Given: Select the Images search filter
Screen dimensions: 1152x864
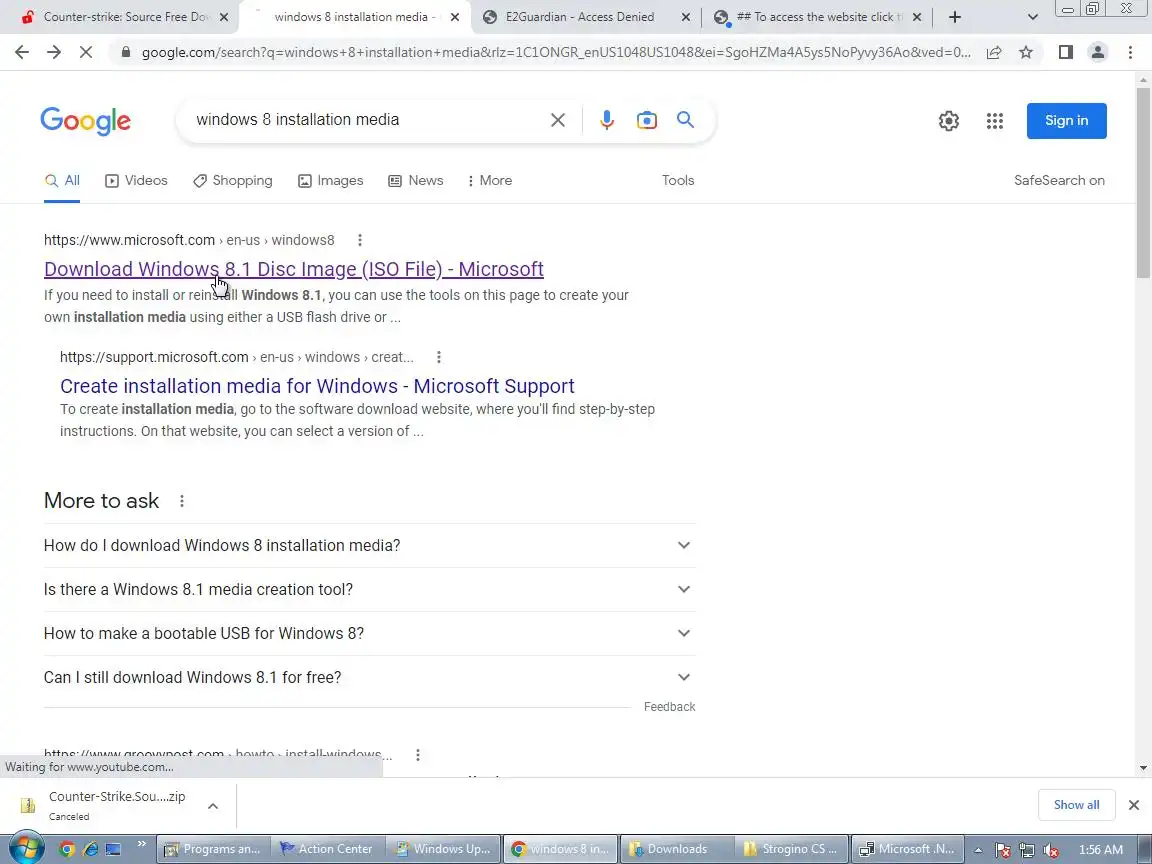Looking at the screenshot, I should tap(331, 181).
